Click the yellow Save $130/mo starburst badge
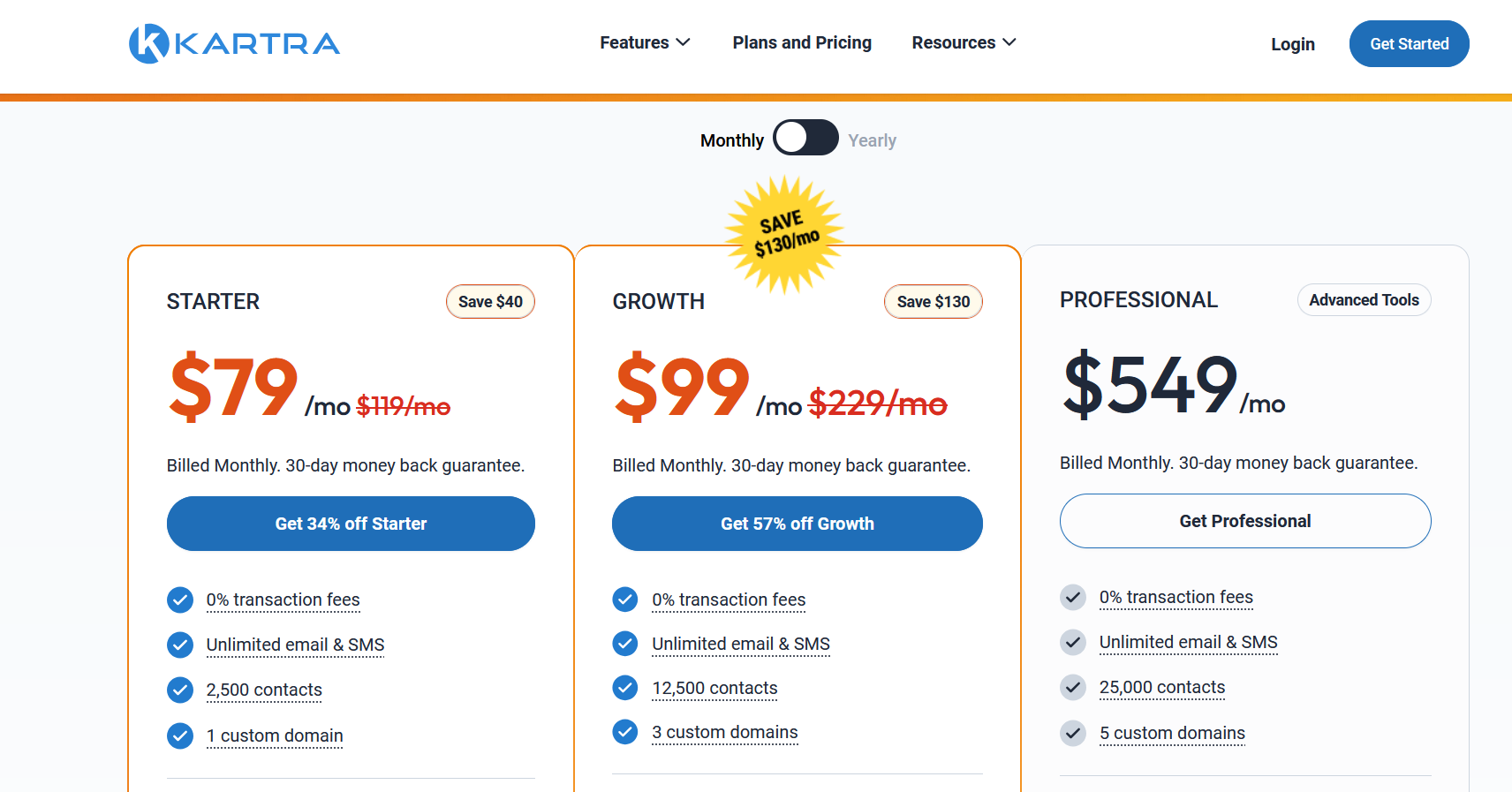The width and height of the screenshot is (1512, 792). pos(784,234)
